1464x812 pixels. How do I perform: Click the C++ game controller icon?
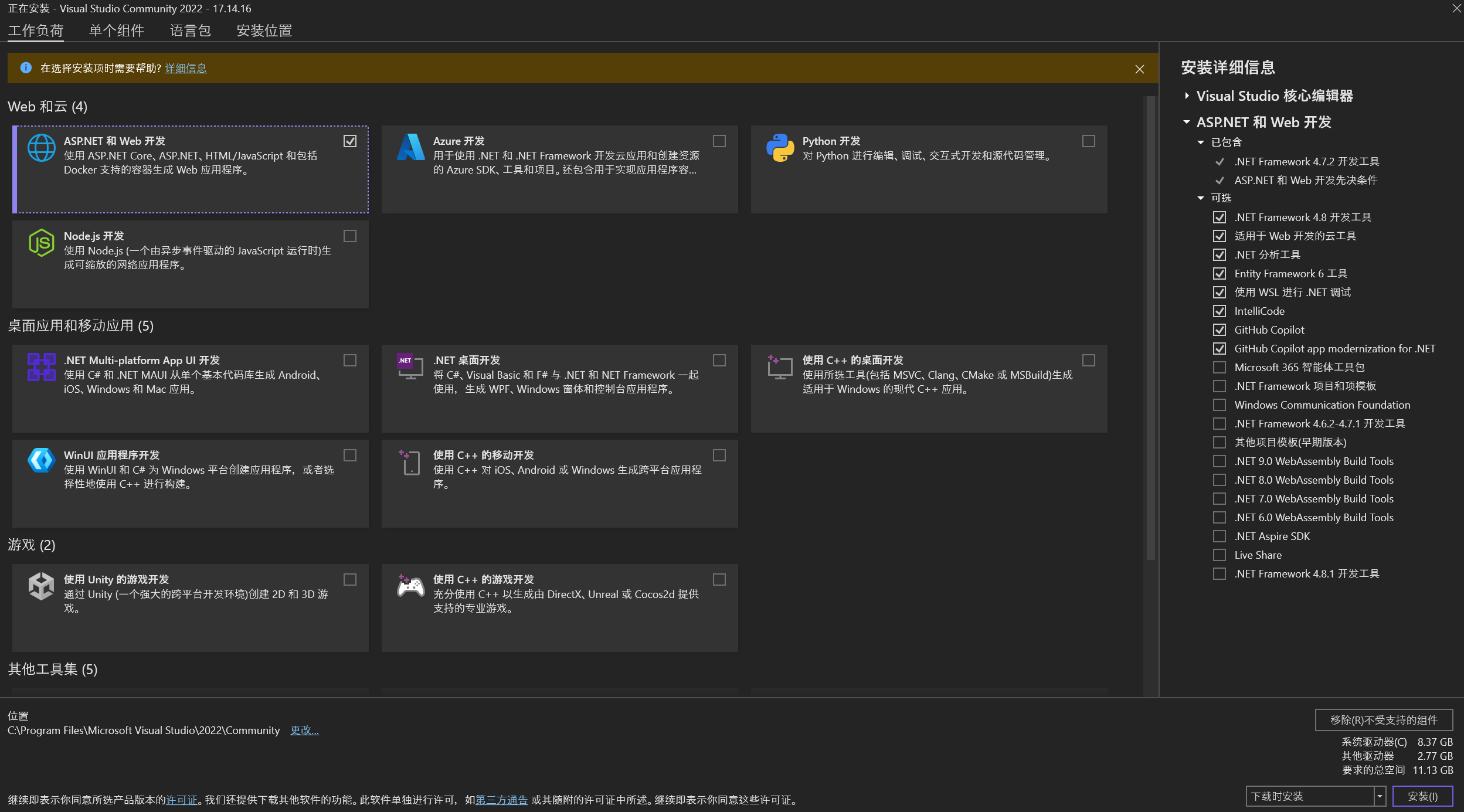tap(410, 586)
